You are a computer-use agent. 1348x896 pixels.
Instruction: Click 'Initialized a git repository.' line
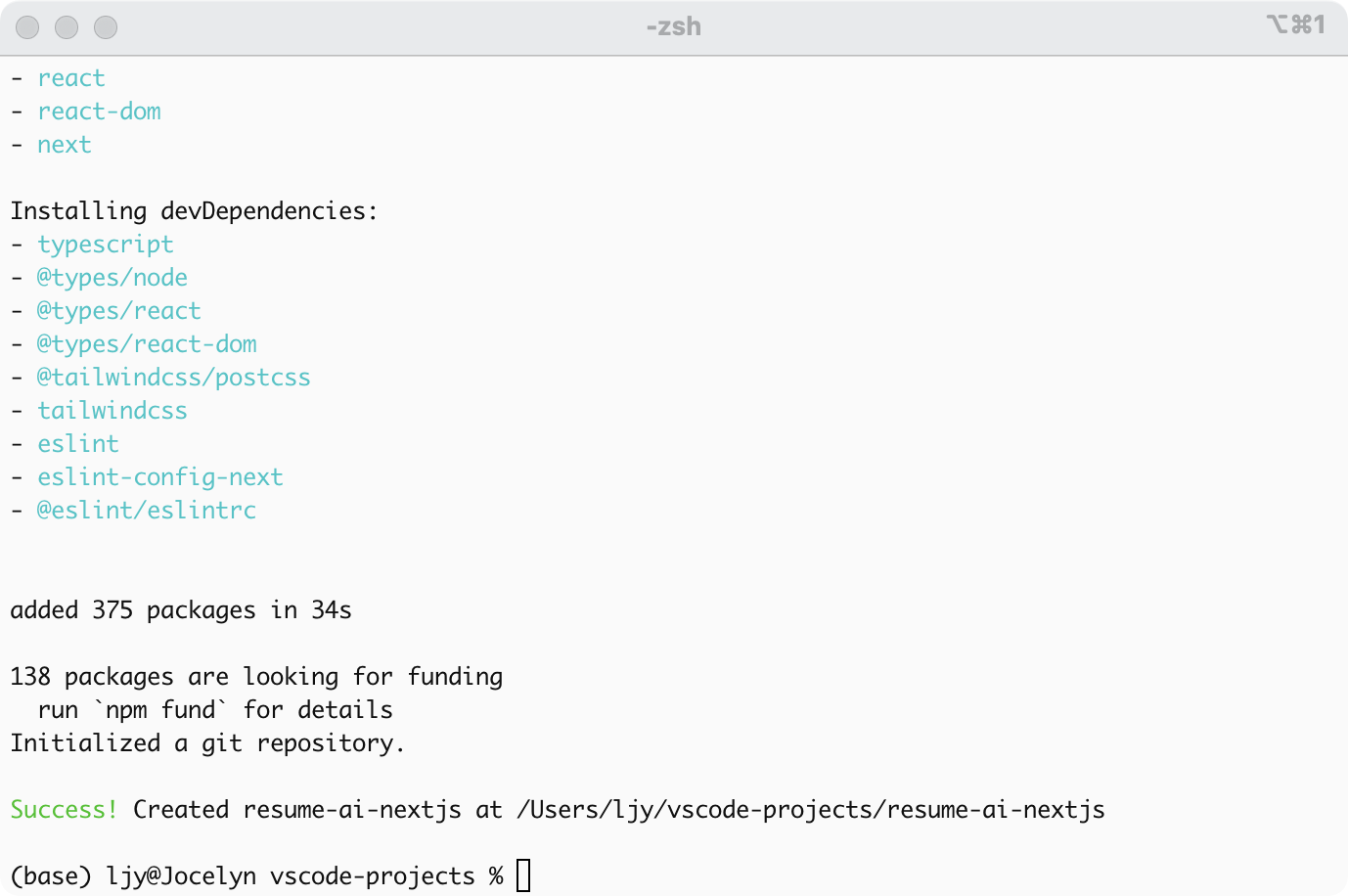tap(207, 743)
